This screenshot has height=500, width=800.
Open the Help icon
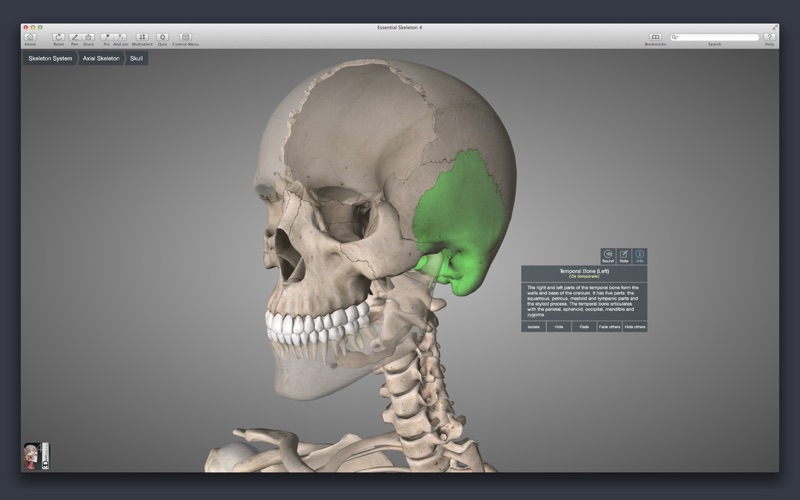(769, 37)
